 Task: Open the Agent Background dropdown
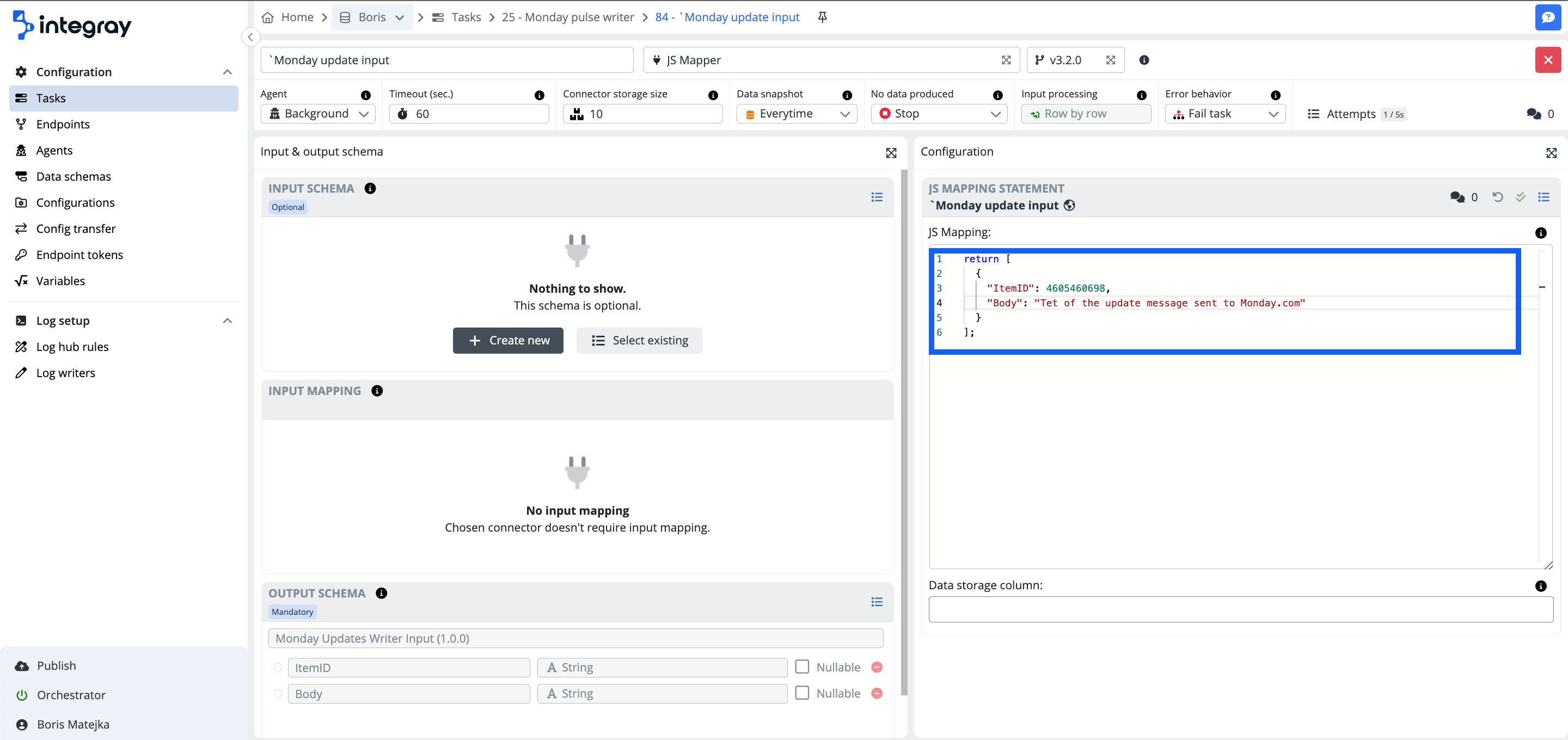click(318, 114)
